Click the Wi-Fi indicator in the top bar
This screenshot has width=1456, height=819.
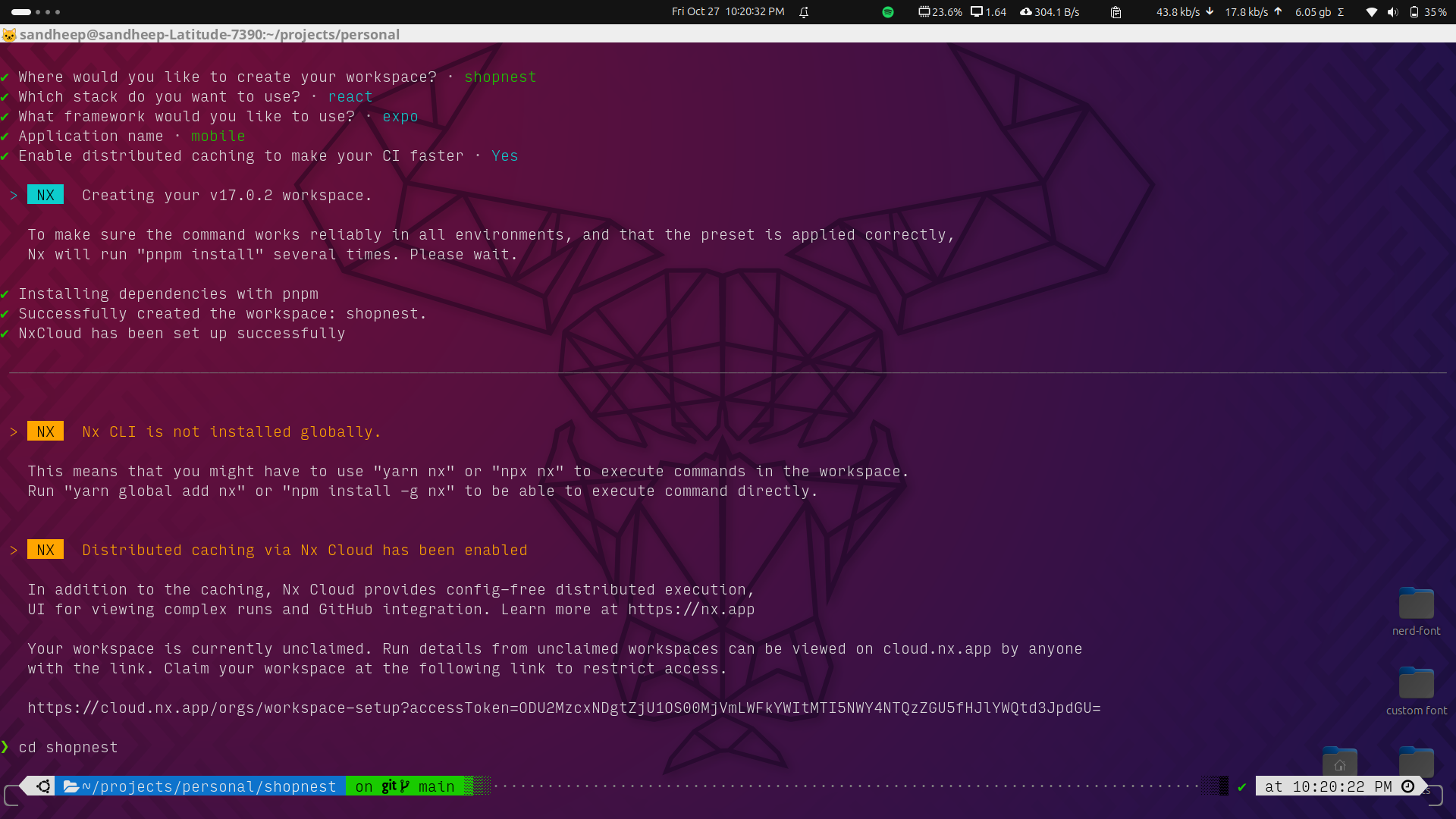1371,12
